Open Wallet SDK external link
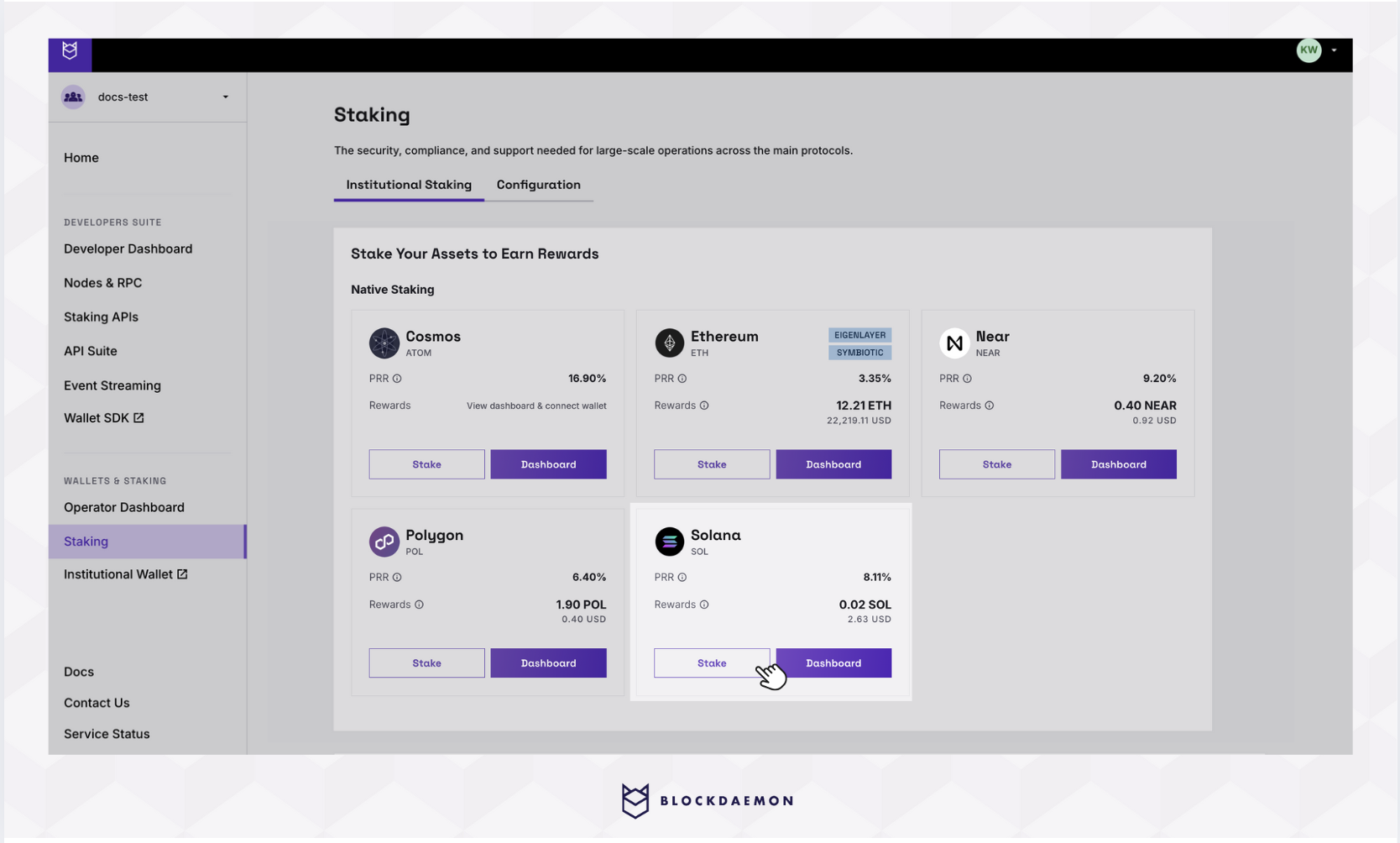 [104, 417]
